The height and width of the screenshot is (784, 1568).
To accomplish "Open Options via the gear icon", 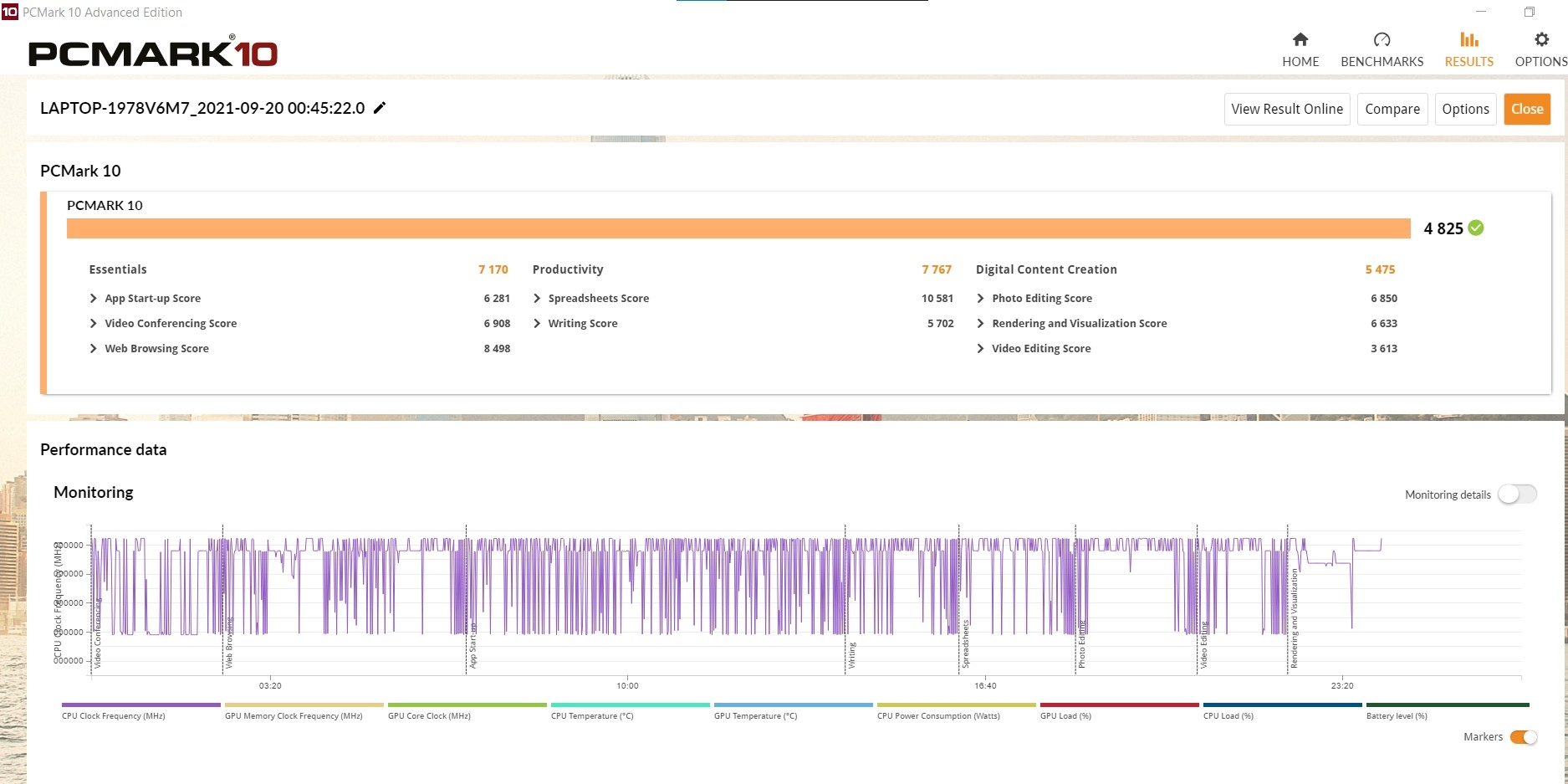I will pos(1541,50).
